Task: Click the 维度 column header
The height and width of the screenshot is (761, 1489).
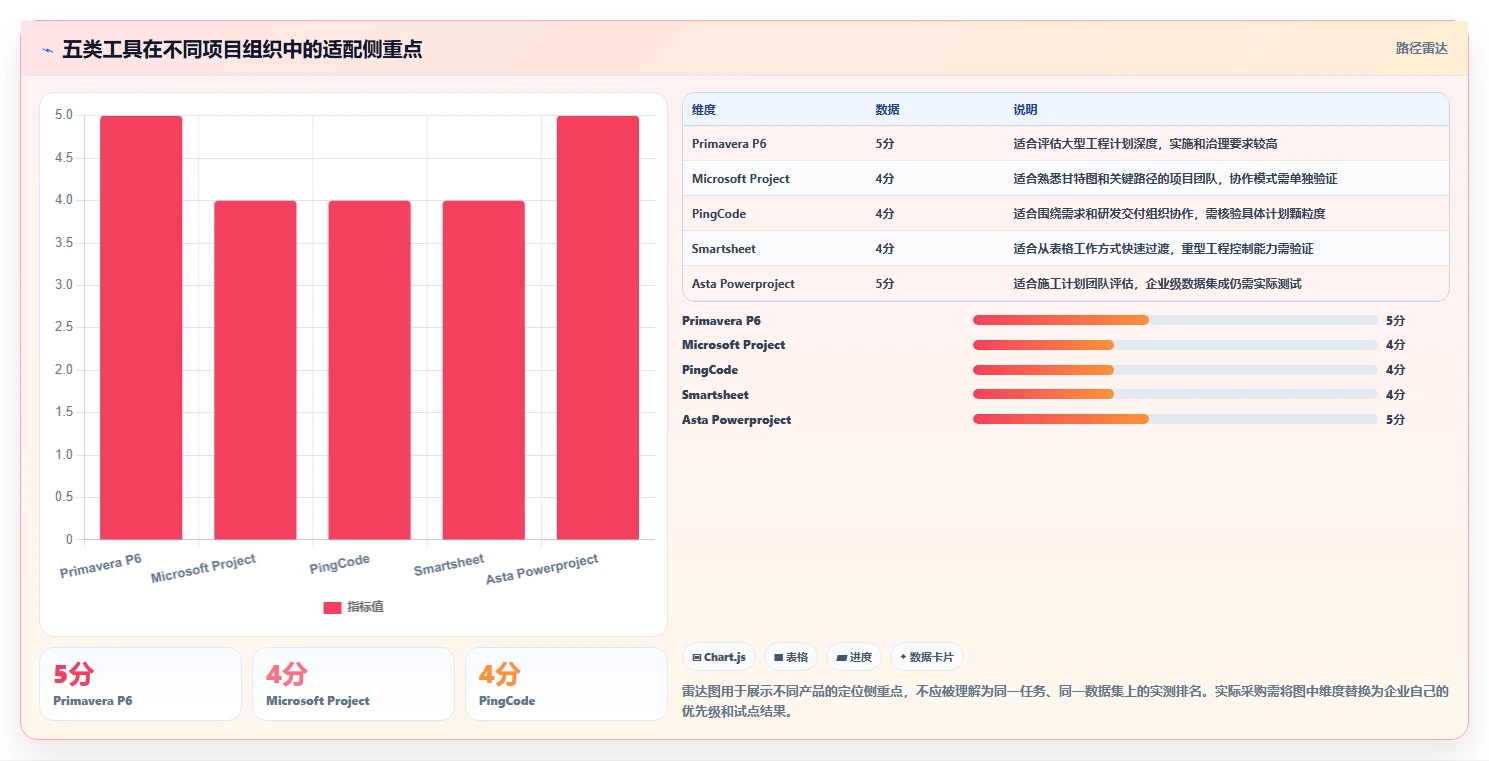Action: click(x=704, y=110)
